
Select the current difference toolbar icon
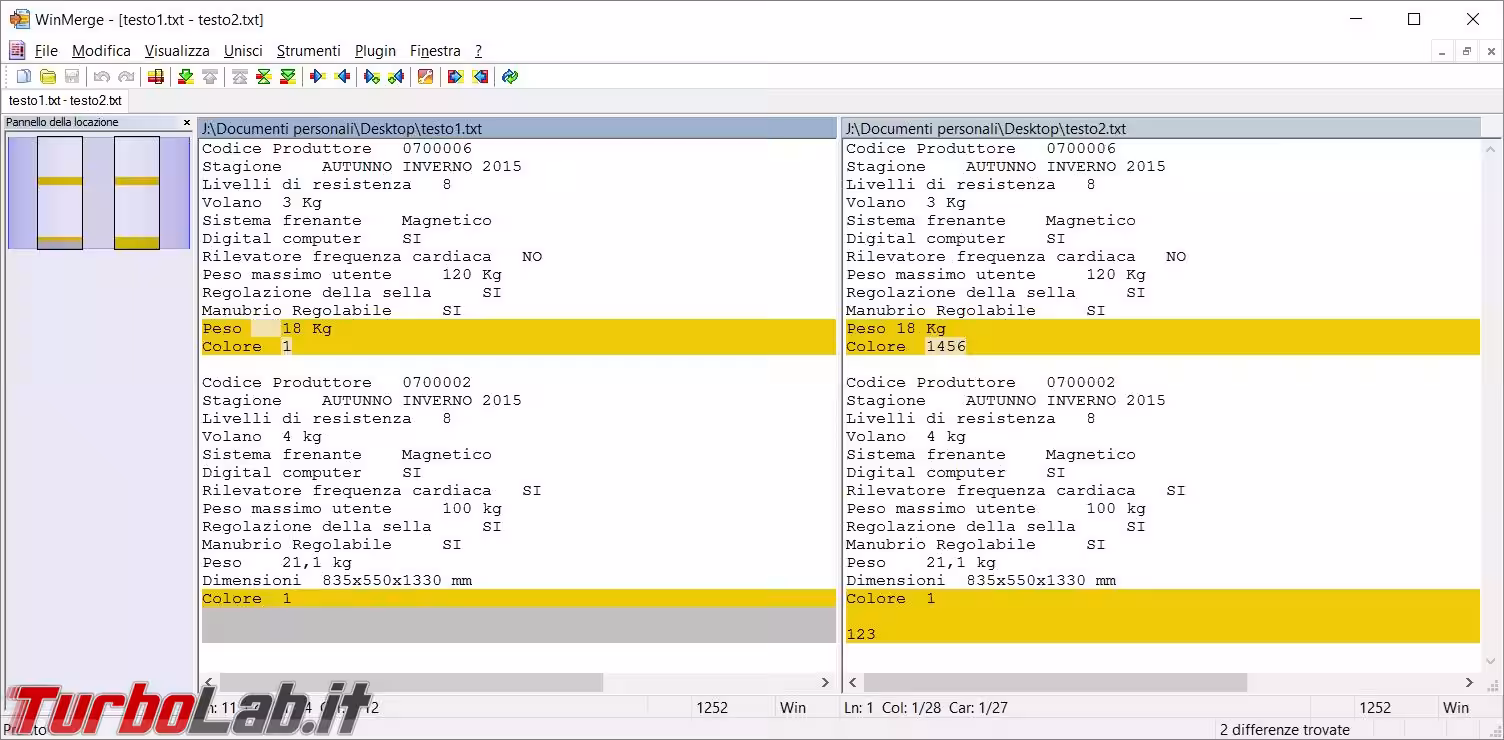264,77
